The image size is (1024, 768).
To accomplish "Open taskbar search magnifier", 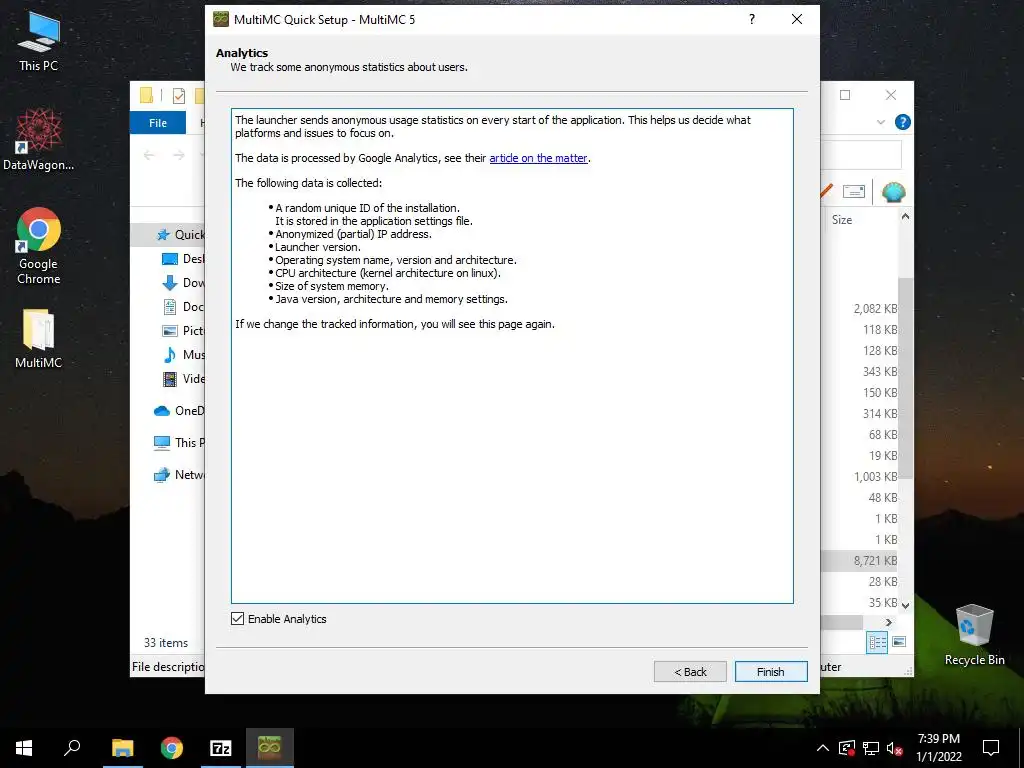I will [x=72, y=748].
